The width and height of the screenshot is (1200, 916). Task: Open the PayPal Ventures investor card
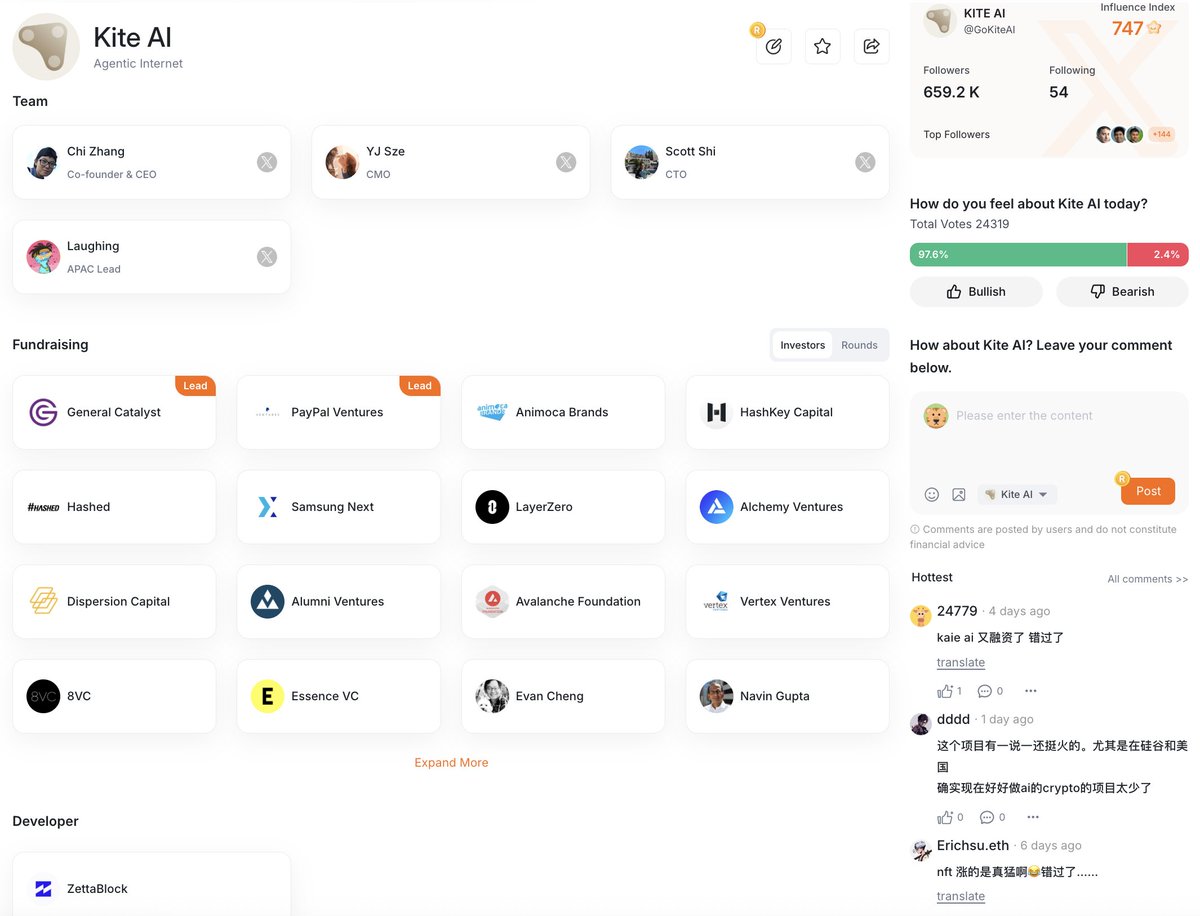point(338,412)
